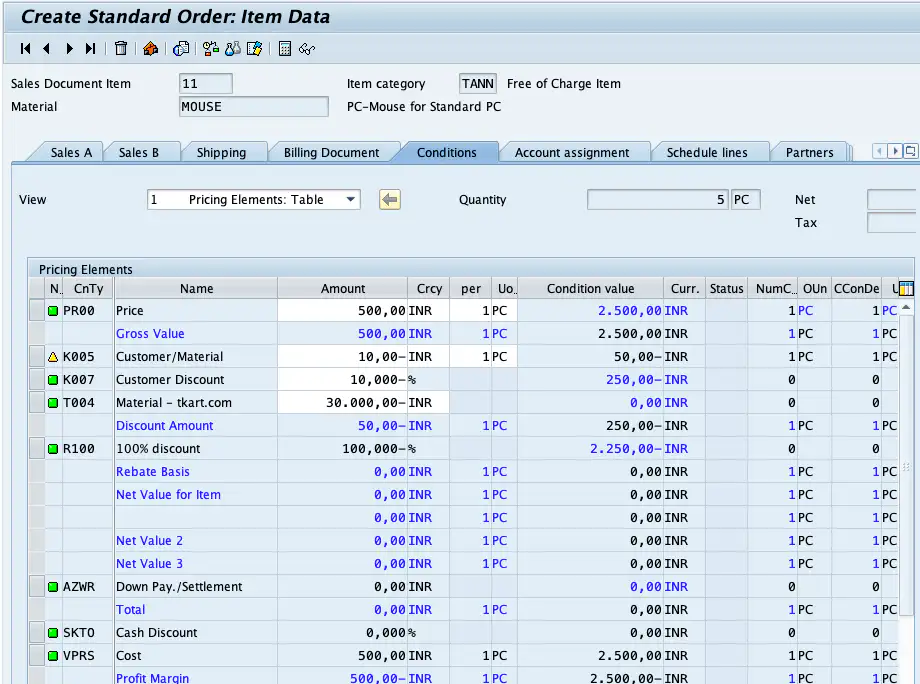920x684 pixels.
Task: Click the Amount column header
Action: click(343, 289)
